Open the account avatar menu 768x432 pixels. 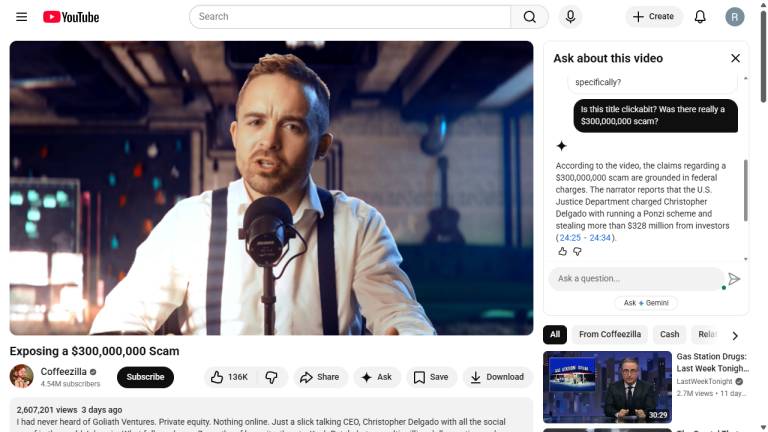734,17
